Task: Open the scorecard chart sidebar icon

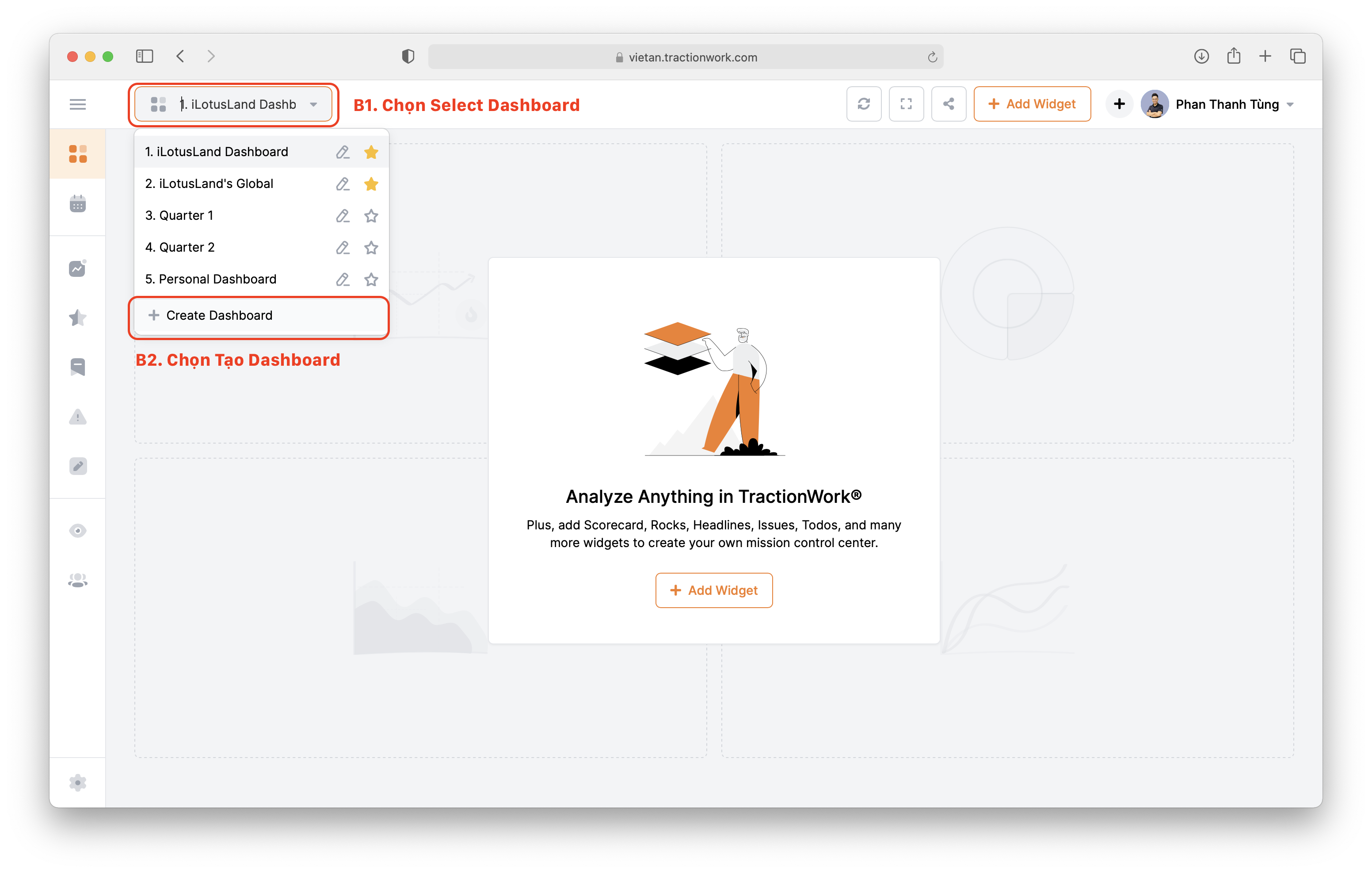Action: [77, 268]
